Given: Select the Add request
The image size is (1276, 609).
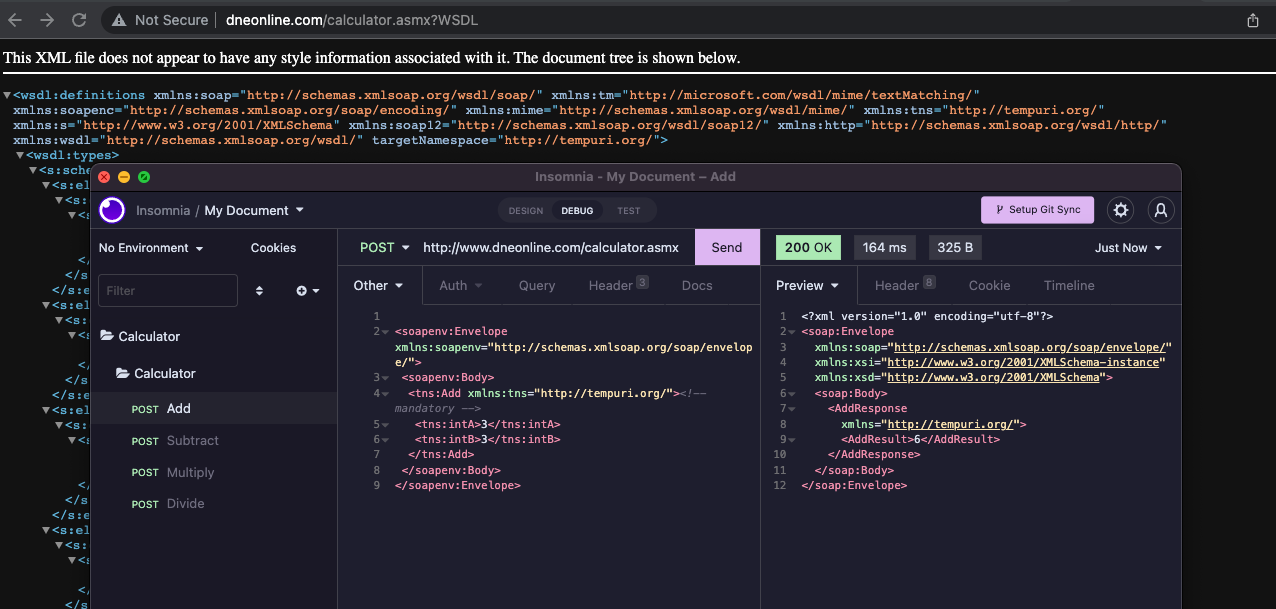Looking at the screenshot, I should [x=214, y=409].
